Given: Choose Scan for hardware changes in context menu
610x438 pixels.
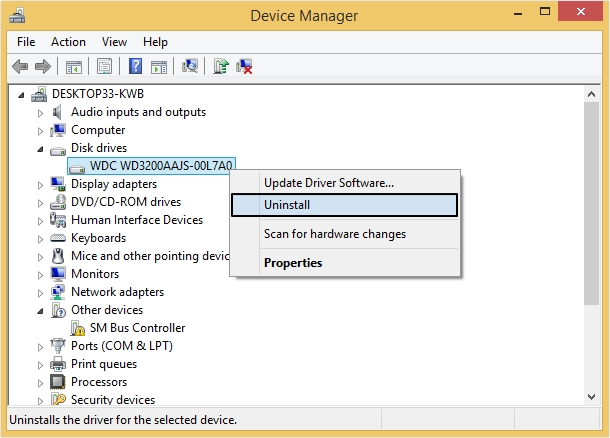Looking at the screenshot, I should tap(344, 234).
